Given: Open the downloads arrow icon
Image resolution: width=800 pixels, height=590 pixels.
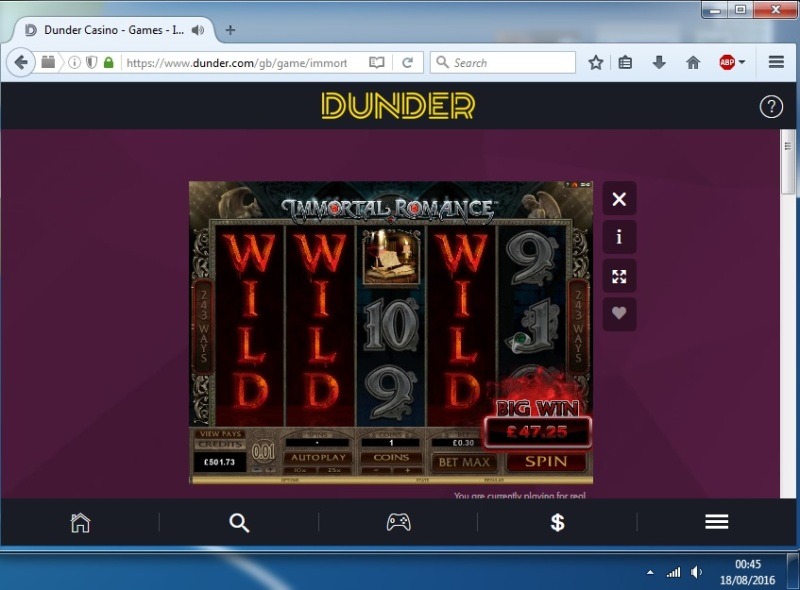Looking at the screenshot, I should [659, 63].
